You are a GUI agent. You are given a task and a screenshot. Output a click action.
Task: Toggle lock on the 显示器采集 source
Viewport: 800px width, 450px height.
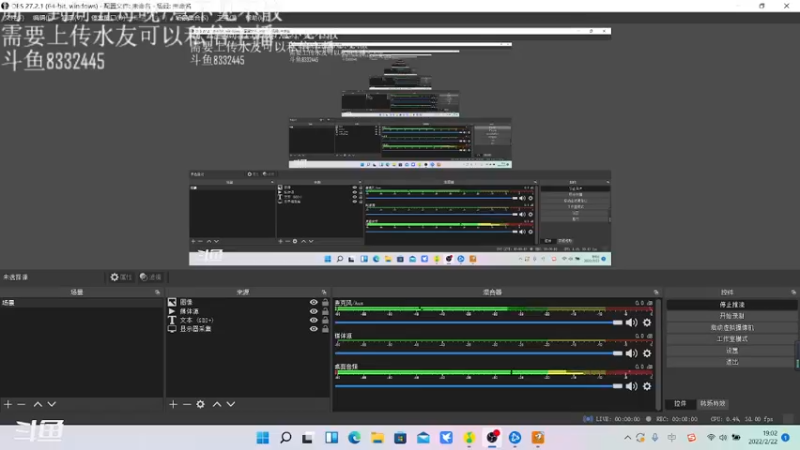click(x=325, y=329)
